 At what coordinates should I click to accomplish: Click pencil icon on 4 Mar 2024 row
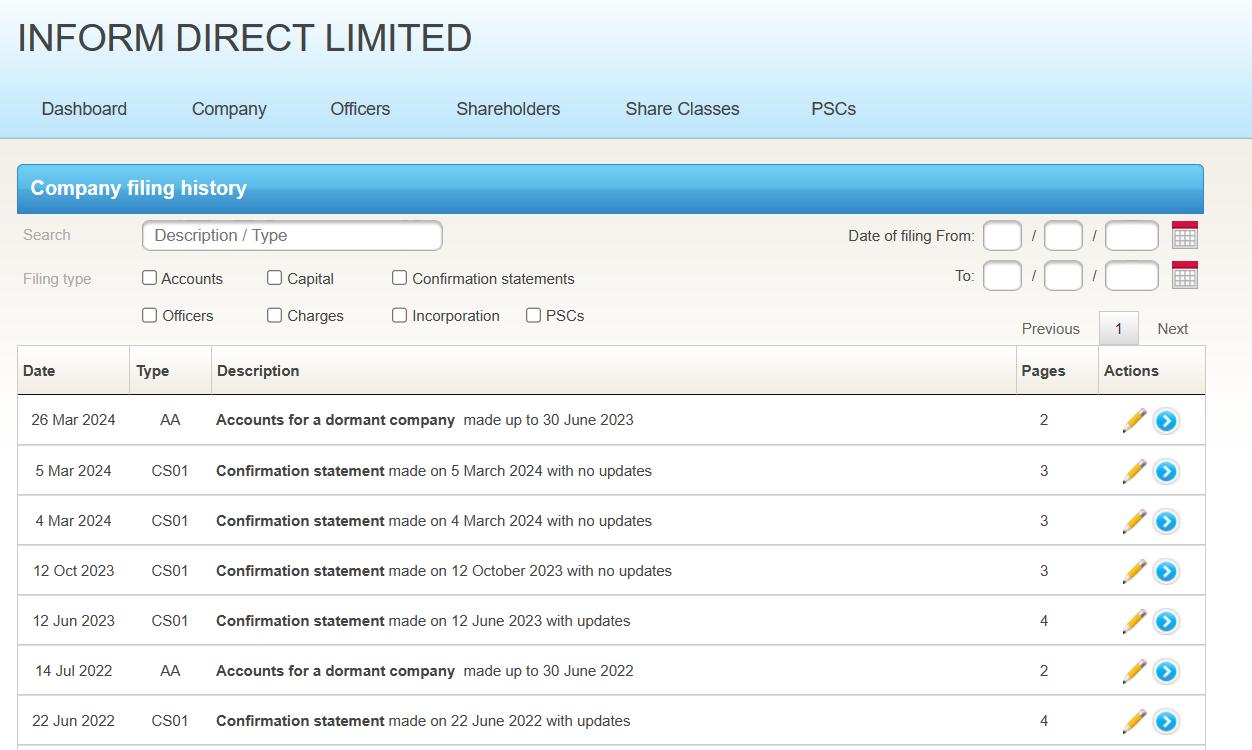pos(1134,520)
